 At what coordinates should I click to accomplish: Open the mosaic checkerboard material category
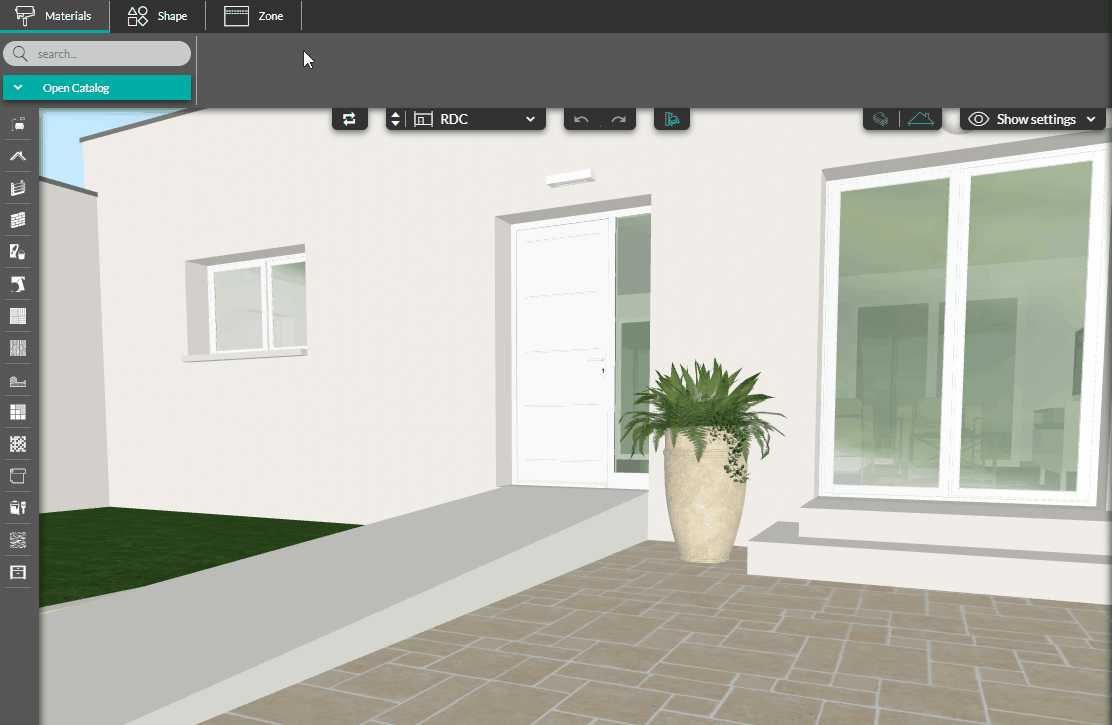pyautogui.click(x=18, y=444)
